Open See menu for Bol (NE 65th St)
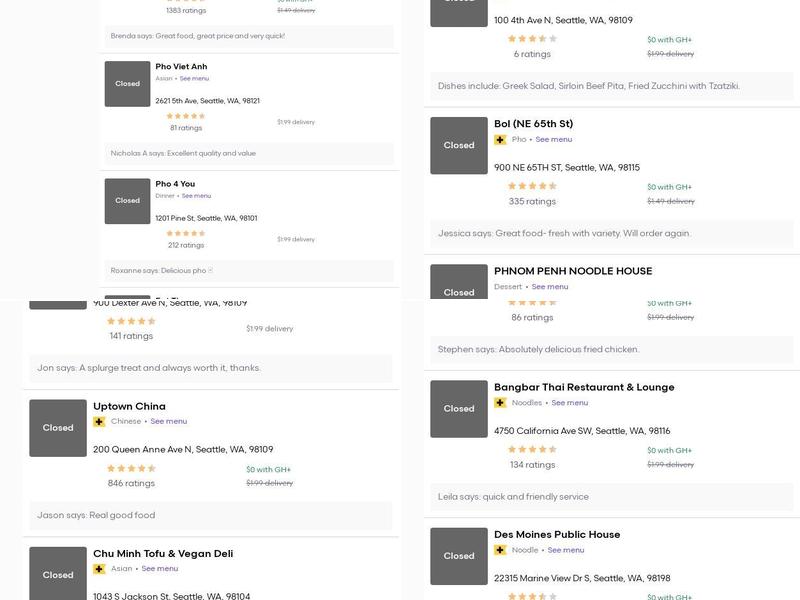 [554, 140]
